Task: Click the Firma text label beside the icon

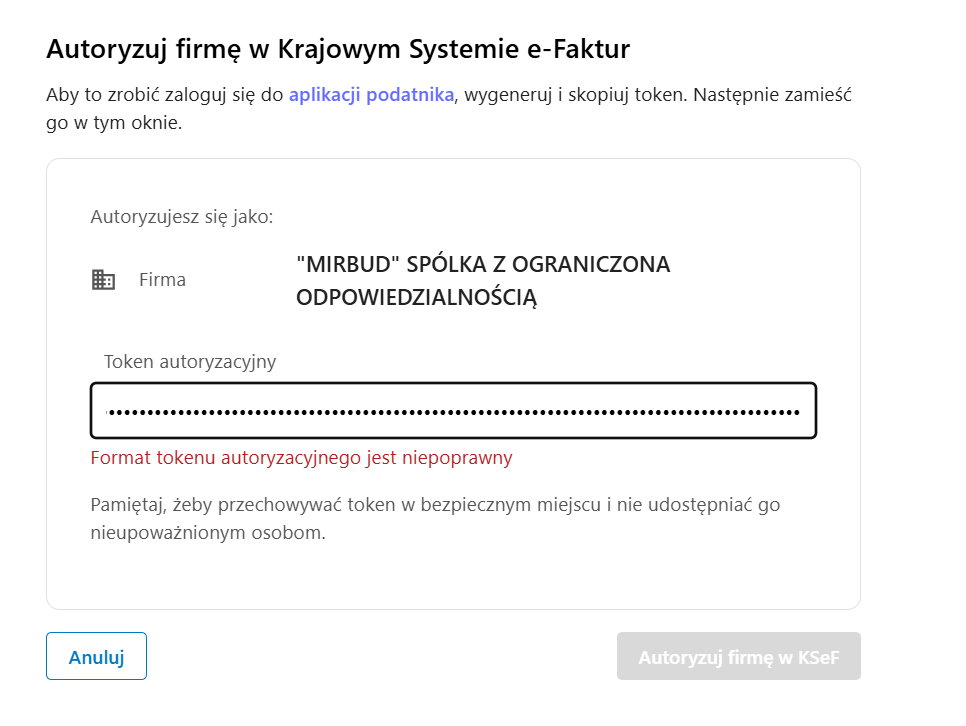Action: click(x=162, y=280)
